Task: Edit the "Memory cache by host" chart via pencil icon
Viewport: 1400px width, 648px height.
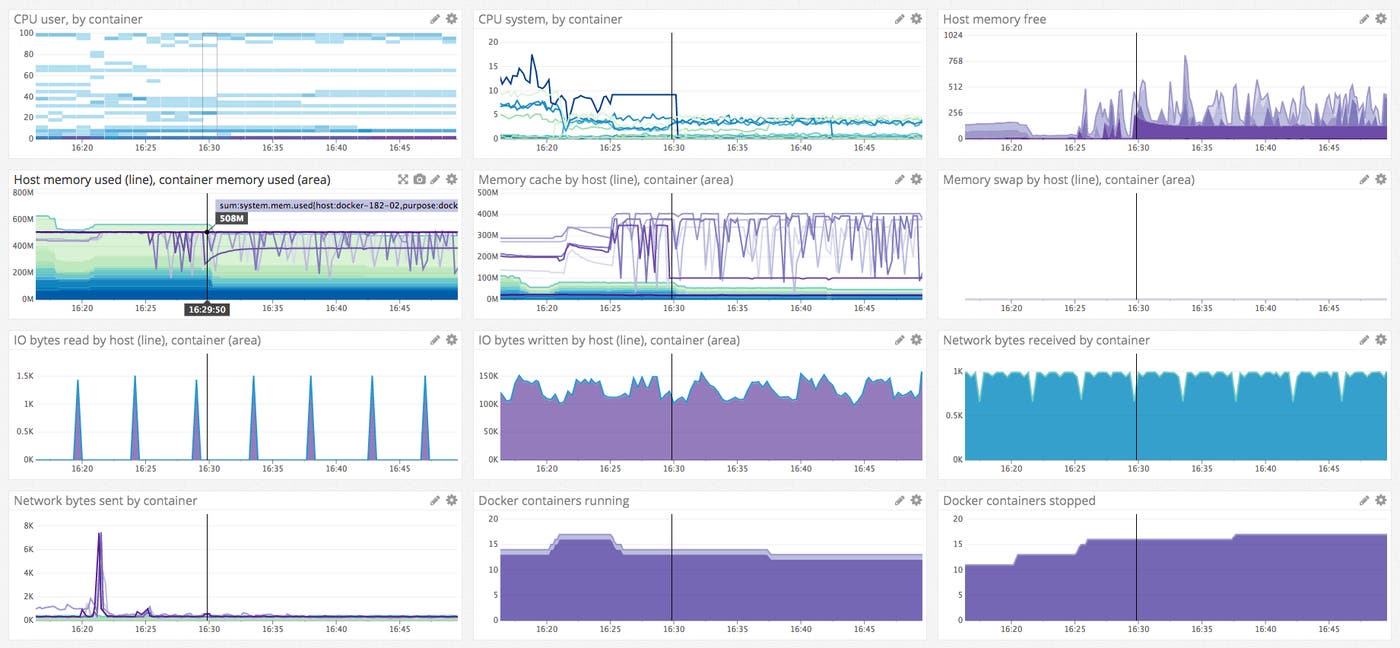Action: coord(899,179)
